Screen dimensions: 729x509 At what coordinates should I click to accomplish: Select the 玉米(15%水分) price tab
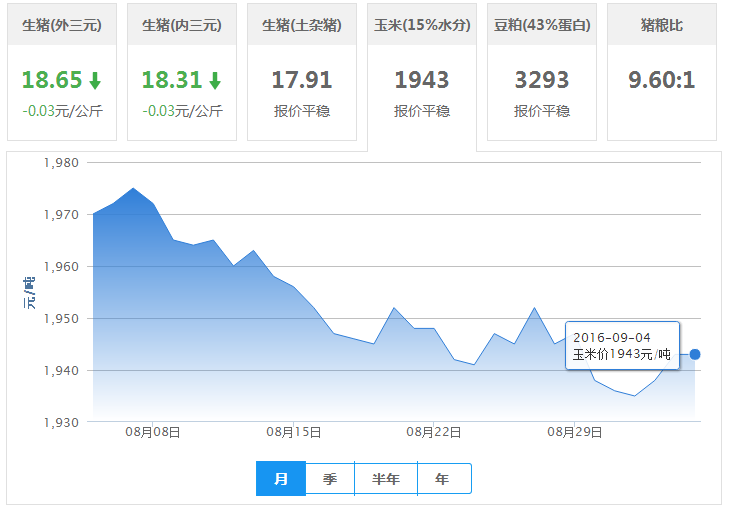click(422, 77)
